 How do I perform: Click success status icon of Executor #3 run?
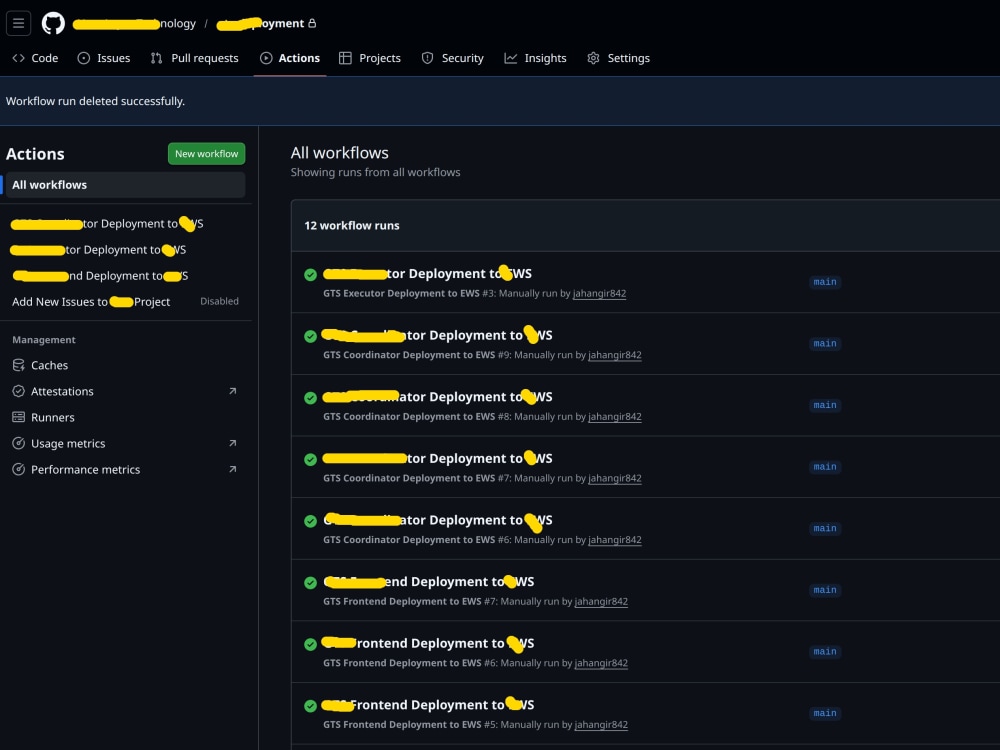pyautogui.click(x=311, y=275)
